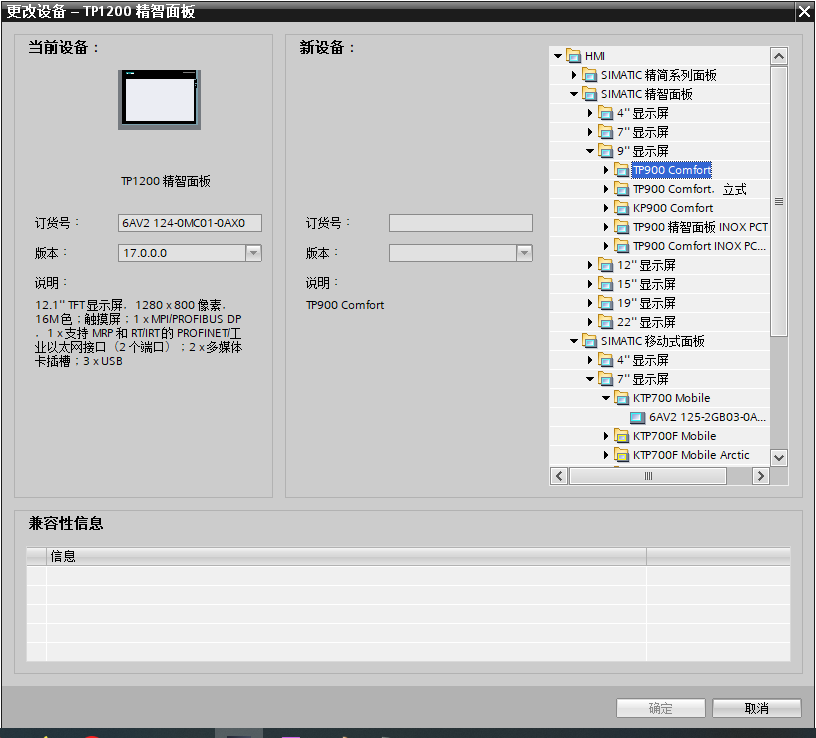Expand SIMATIC 精简系列面板 node
Image resolution: width=816 pixels, height=738 pixels.
coord(573,75)
